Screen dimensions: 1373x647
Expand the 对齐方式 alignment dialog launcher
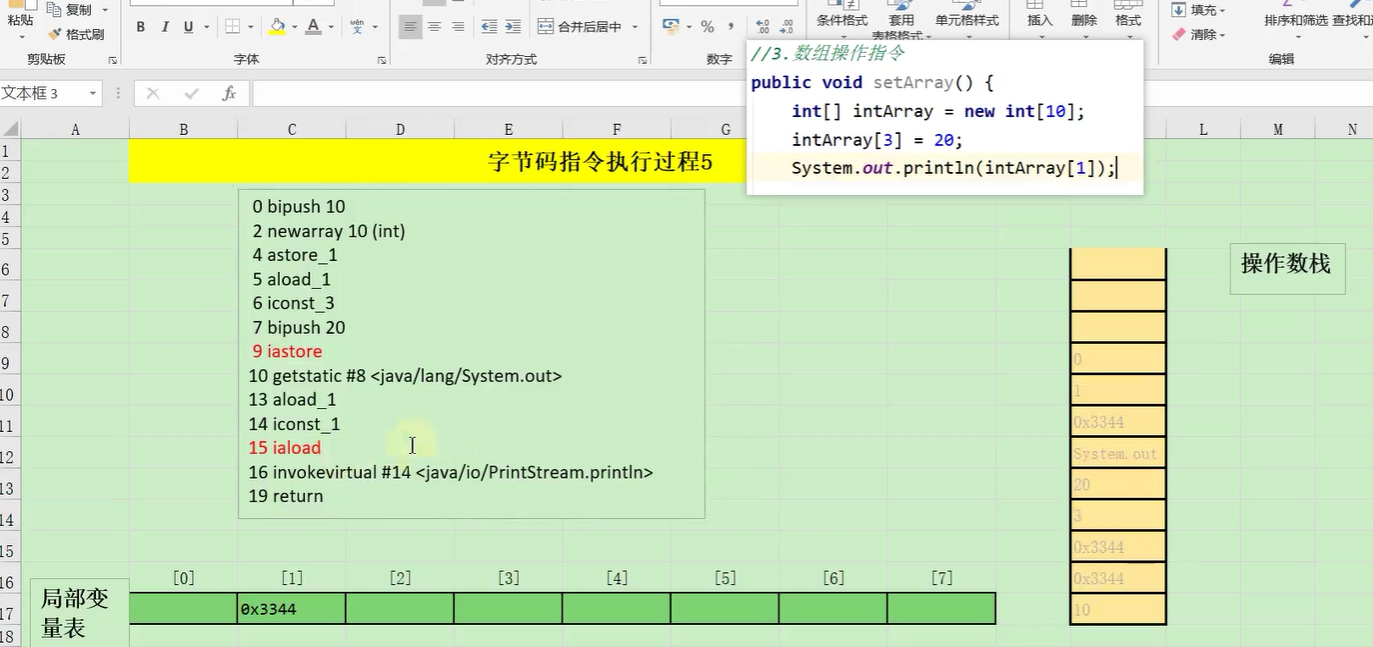642,60
